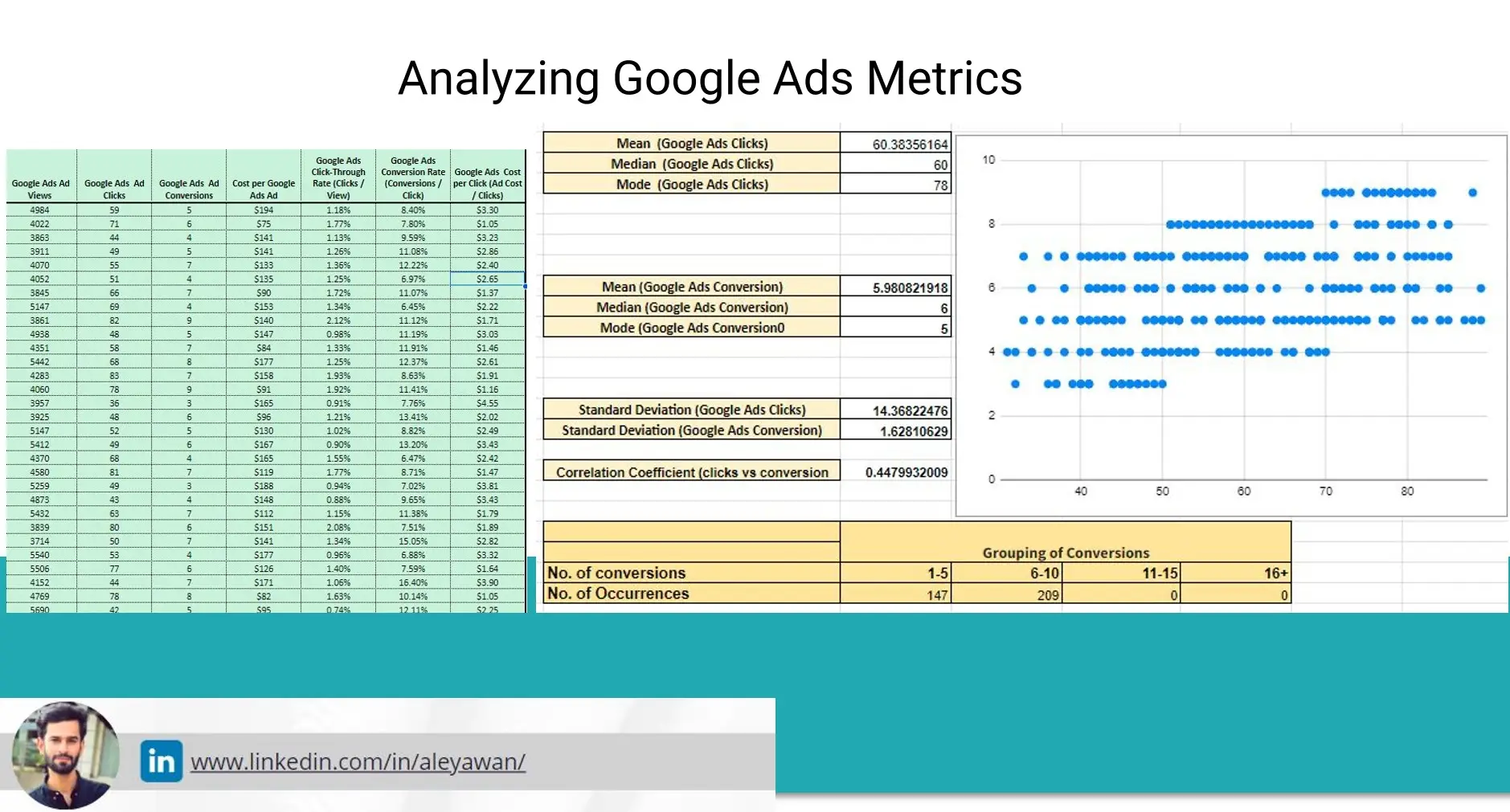Click the mean clicks value 60.38356164

(x=896, y=144)
